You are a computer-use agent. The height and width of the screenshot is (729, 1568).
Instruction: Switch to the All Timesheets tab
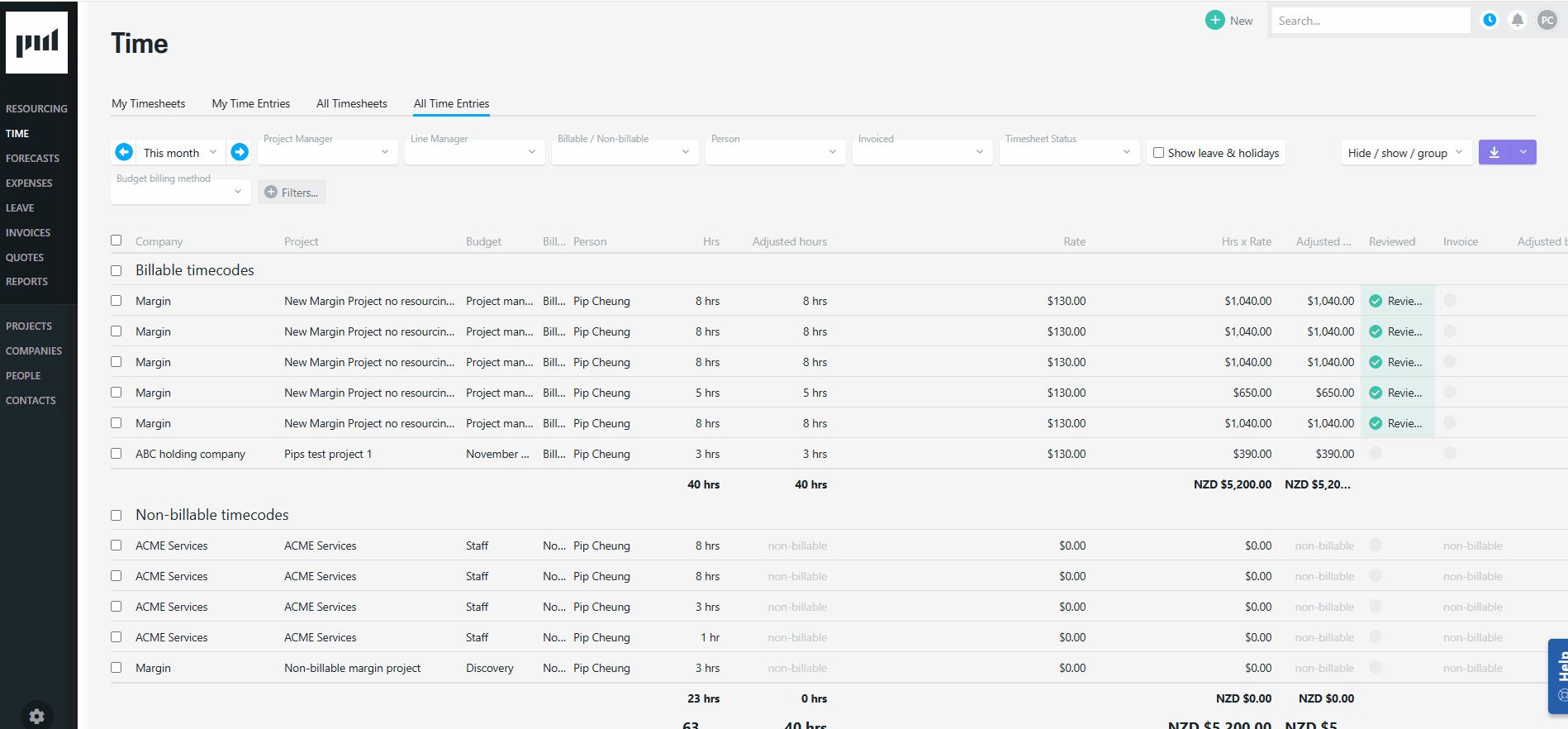pos(352,103)
